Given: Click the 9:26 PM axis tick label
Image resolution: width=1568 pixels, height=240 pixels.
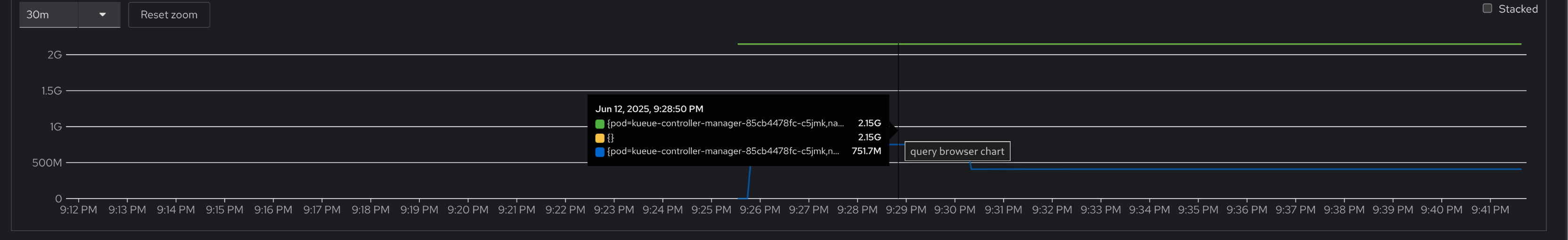Looking at the screenshot, I should [759, 209].
